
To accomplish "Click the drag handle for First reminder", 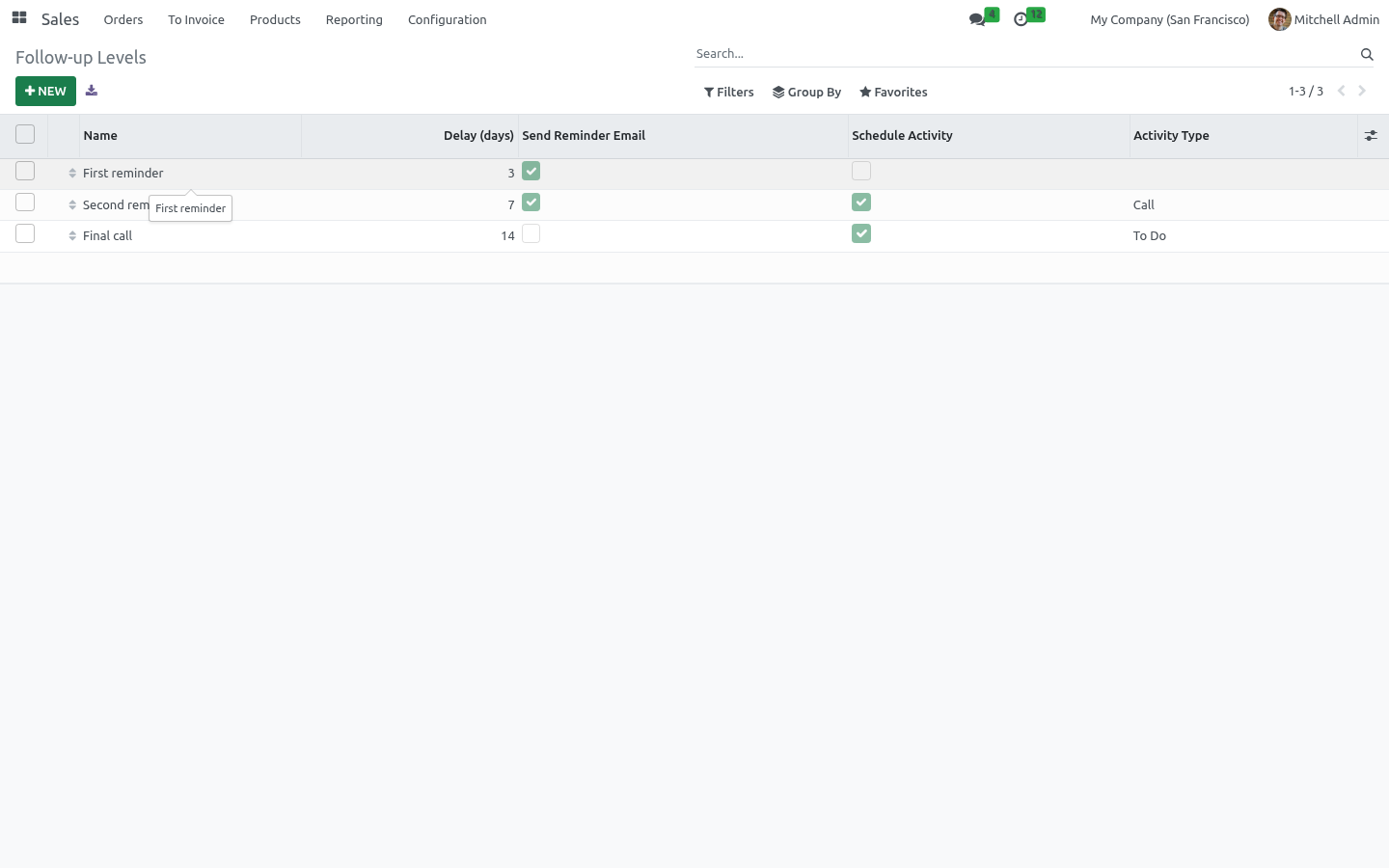I will tap(72, 174).
